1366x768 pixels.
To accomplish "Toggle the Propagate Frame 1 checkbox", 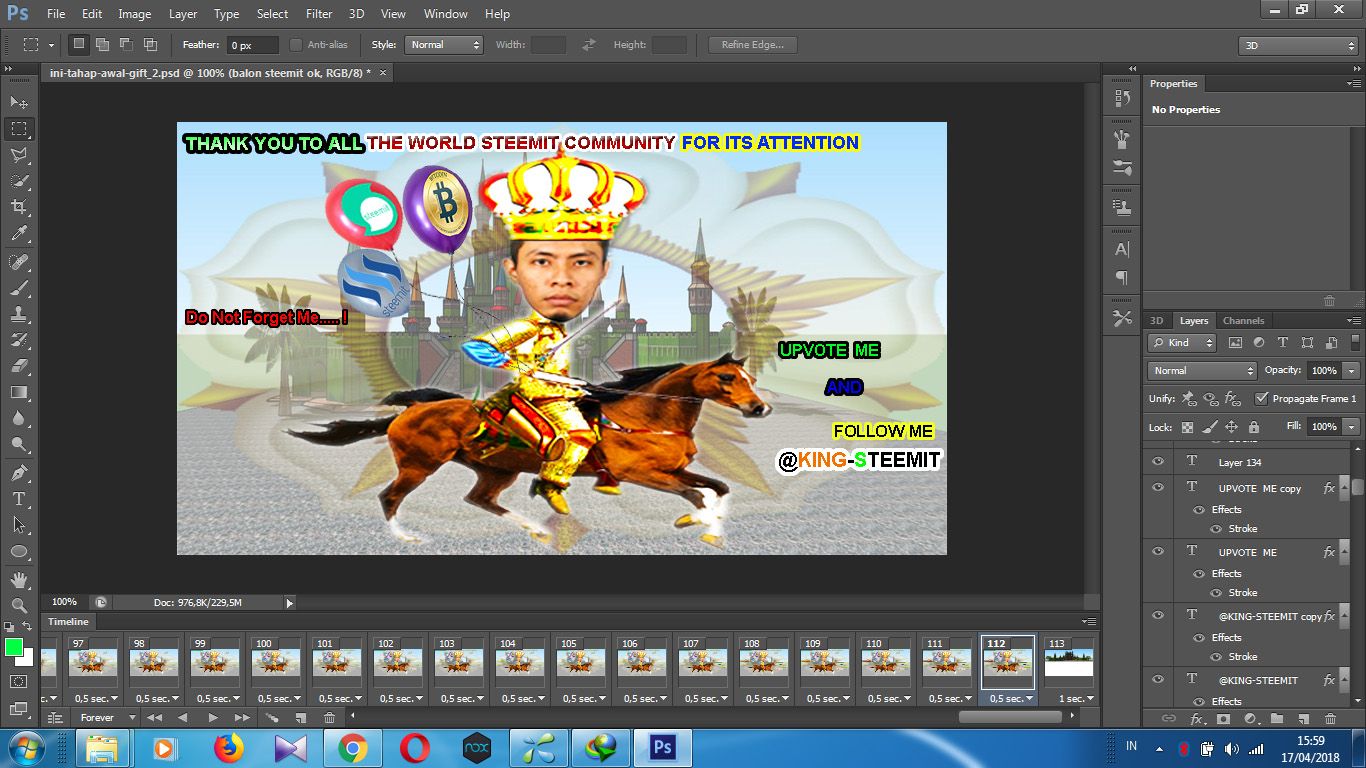I will click(1261, 398).
